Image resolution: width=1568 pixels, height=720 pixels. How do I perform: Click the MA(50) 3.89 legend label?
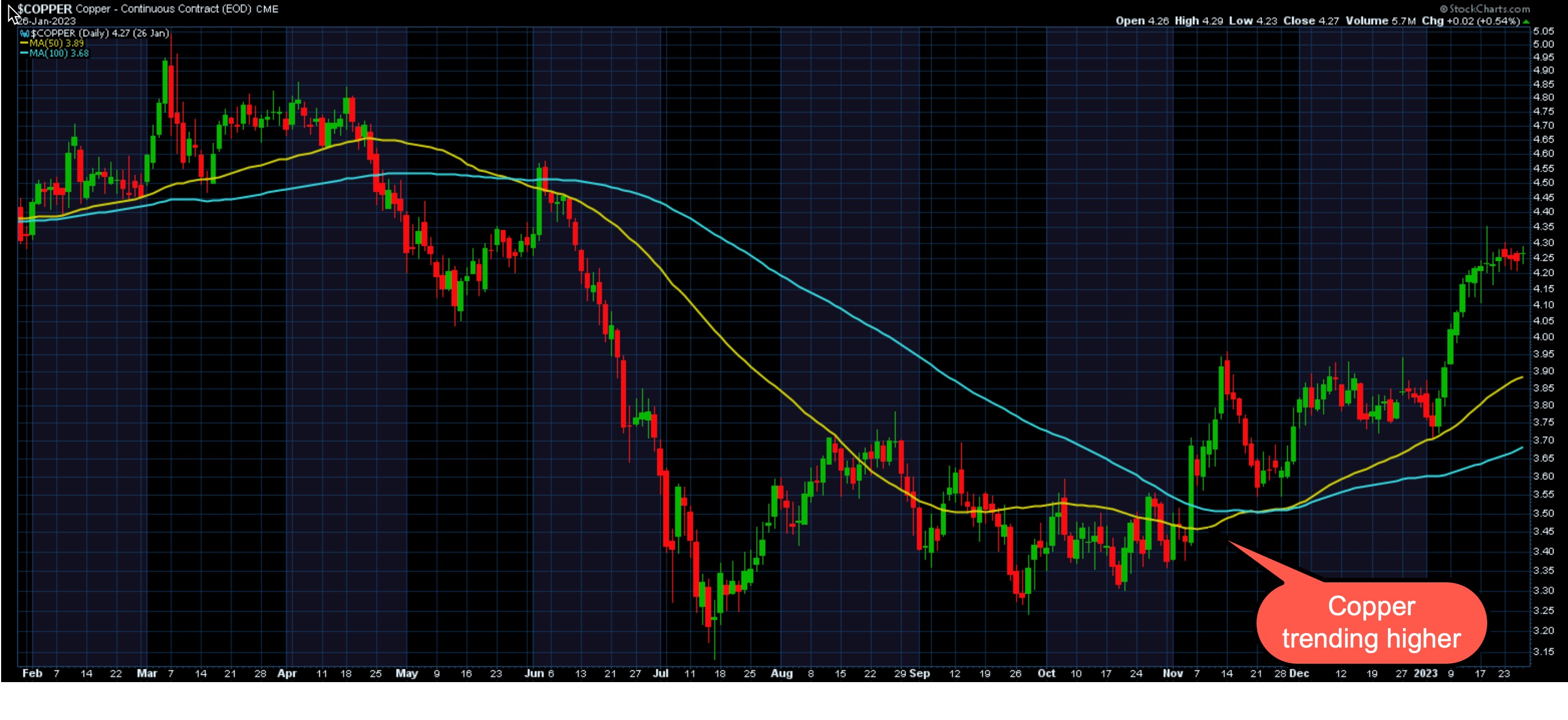tap(57, 43)
